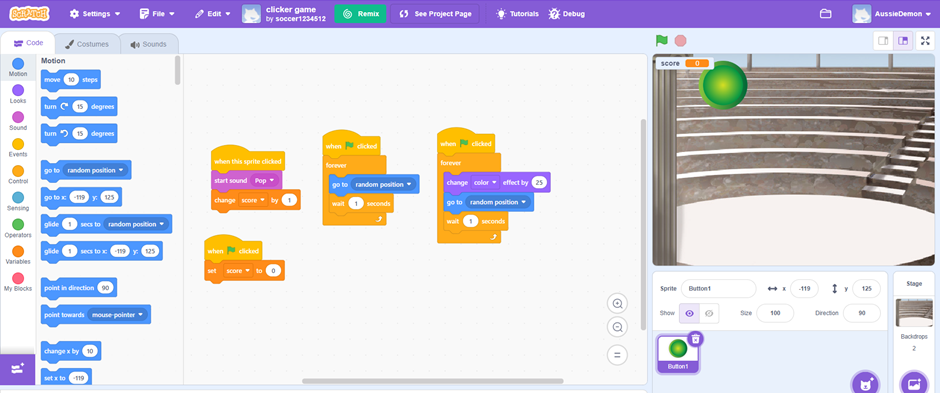The height and width of the screenshot is (393, 940).
Task: Open set score variable dropdown
Action: [x=237, y=271]
